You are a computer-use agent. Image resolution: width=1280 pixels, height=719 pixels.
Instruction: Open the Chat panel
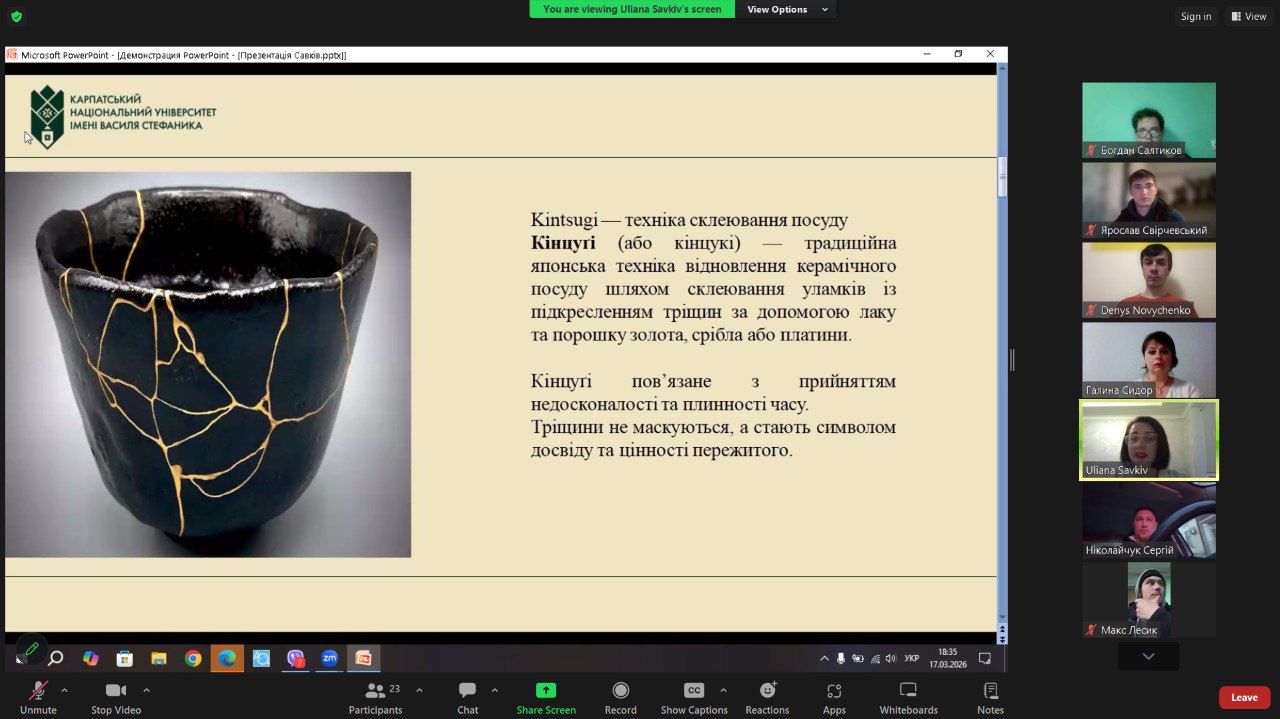click(467, 691)
